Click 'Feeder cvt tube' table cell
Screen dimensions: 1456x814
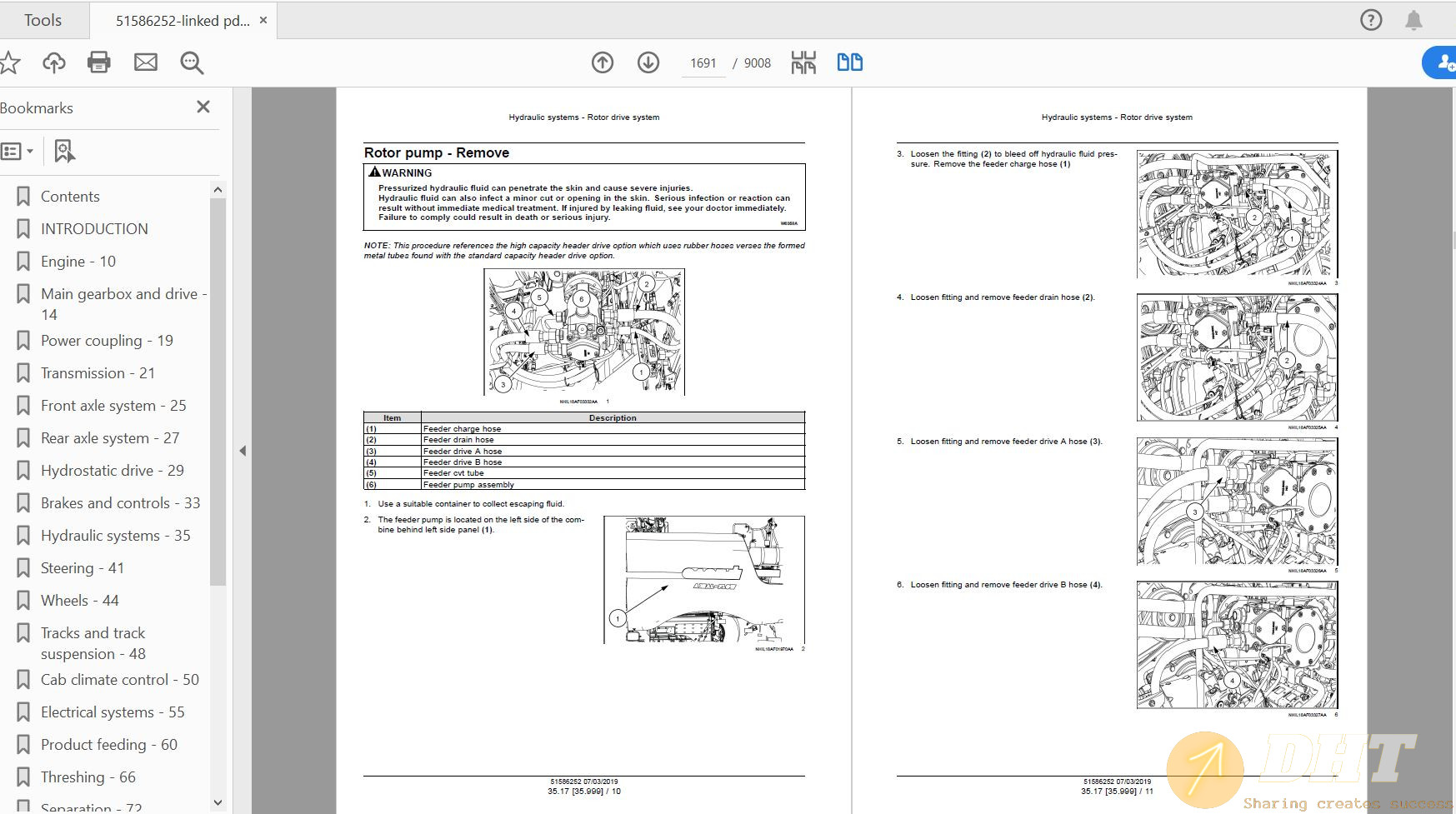click(613, 473)
